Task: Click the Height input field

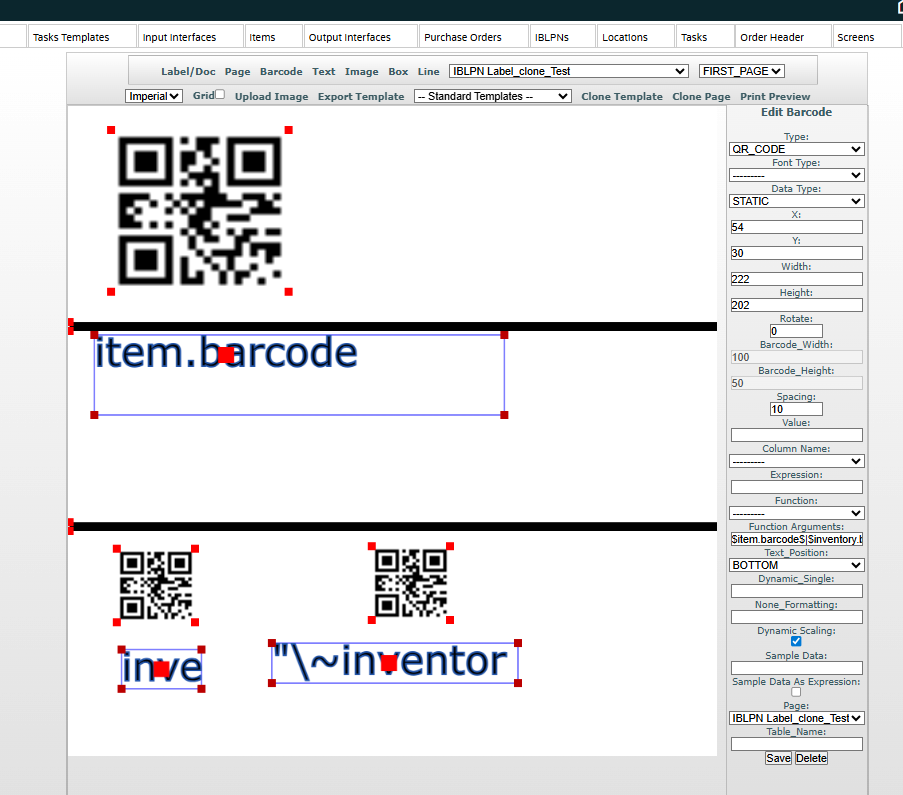Action: click(796, 305)
